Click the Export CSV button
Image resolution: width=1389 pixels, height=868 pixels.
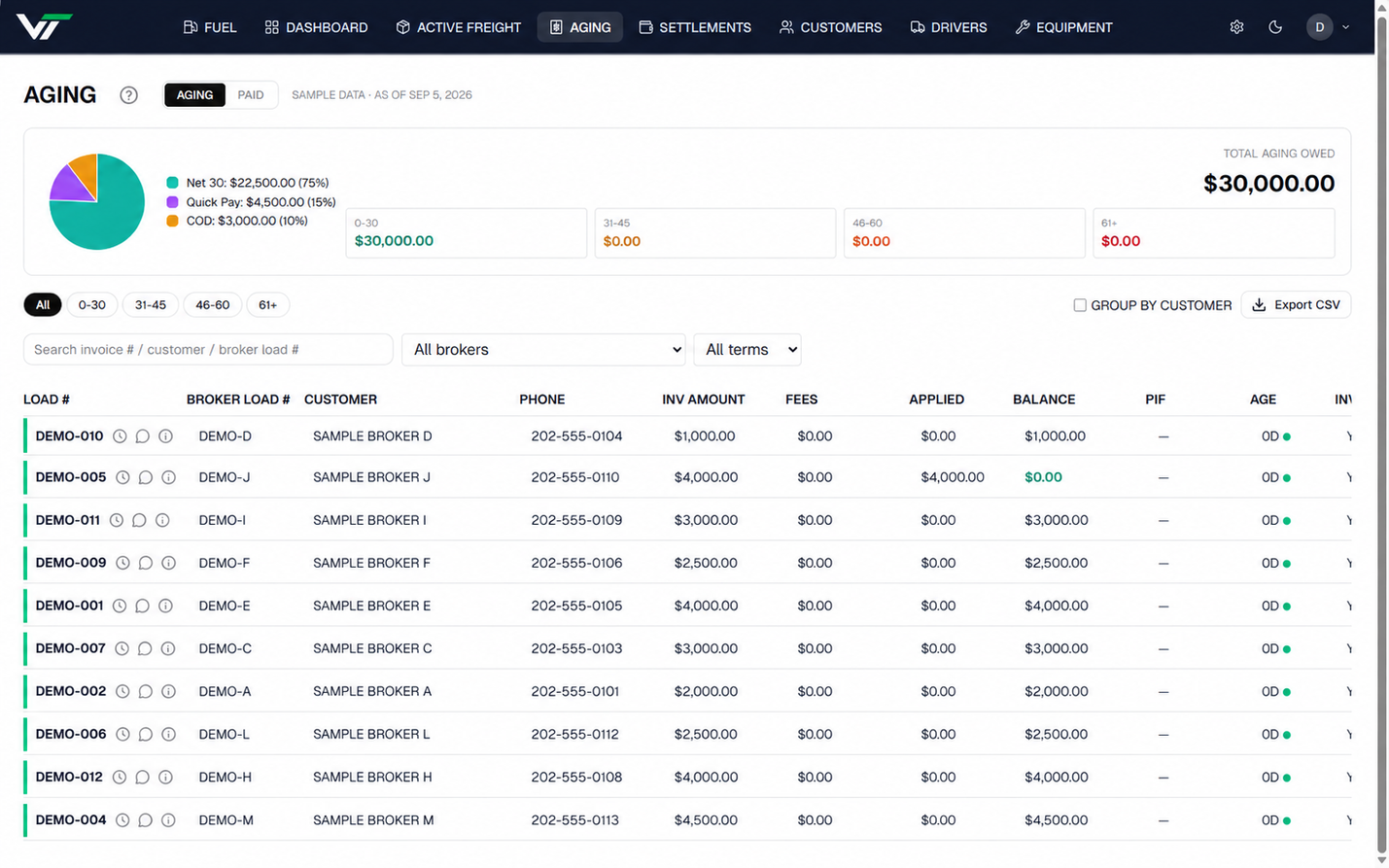coord(1296,305)
